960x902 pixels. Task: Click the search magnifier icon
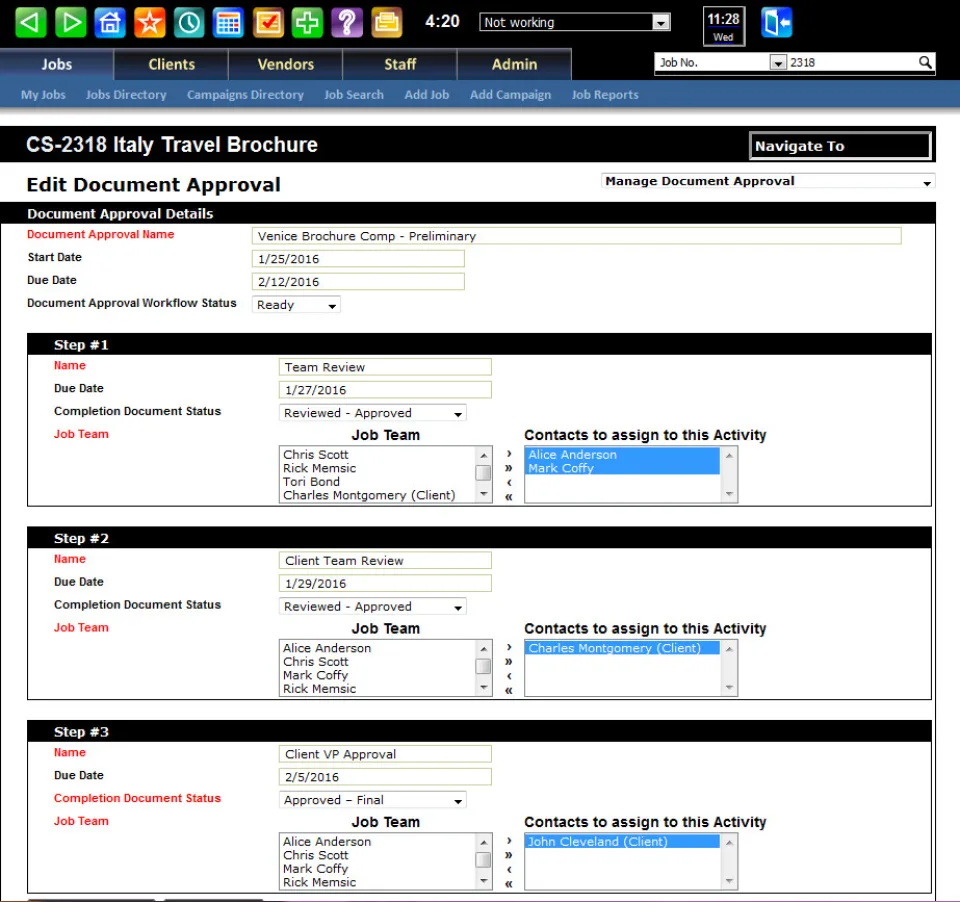pos(925,62)
